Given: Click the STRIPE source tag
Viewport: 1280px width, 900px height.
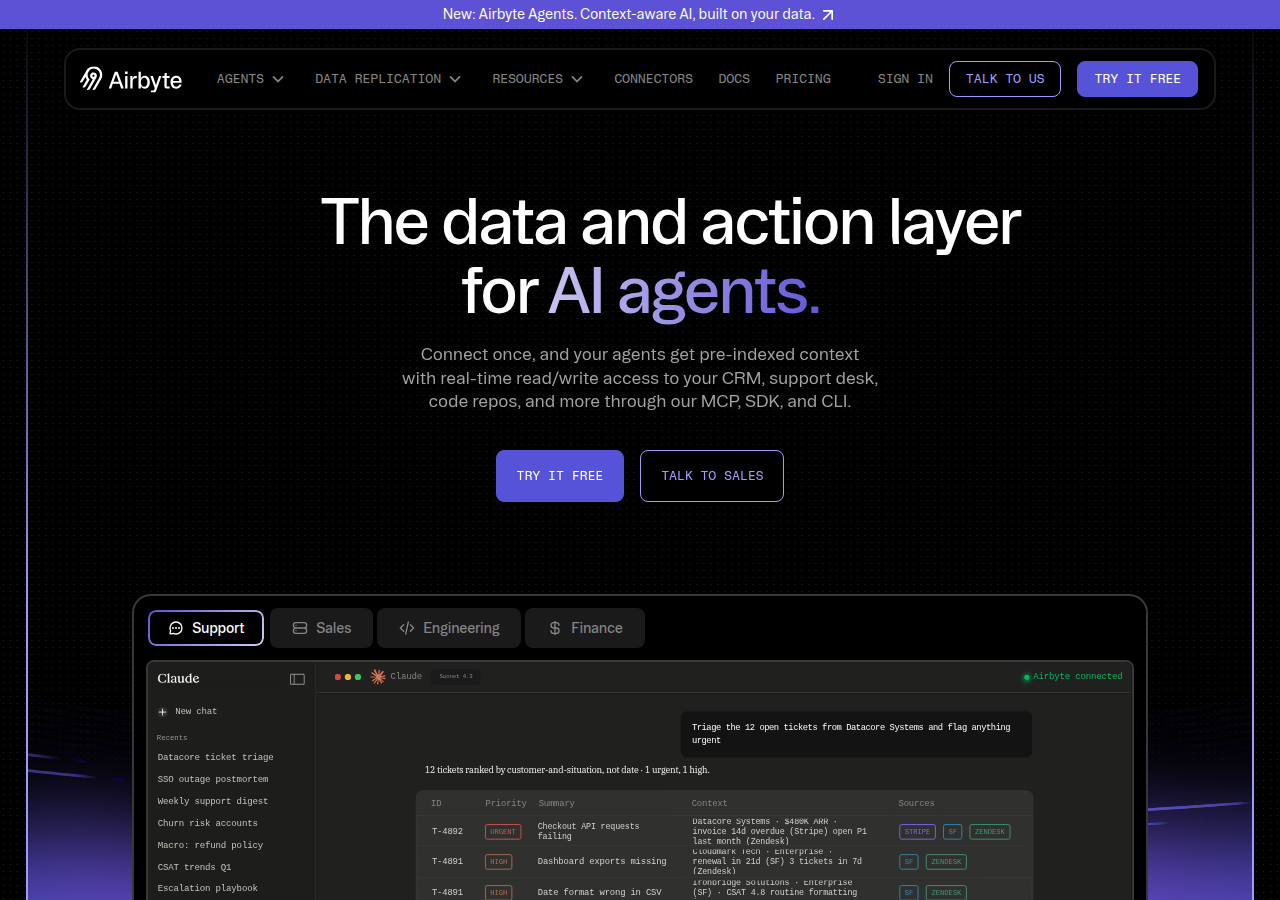Looking at the screenshot, I should [x=917, y=832].
